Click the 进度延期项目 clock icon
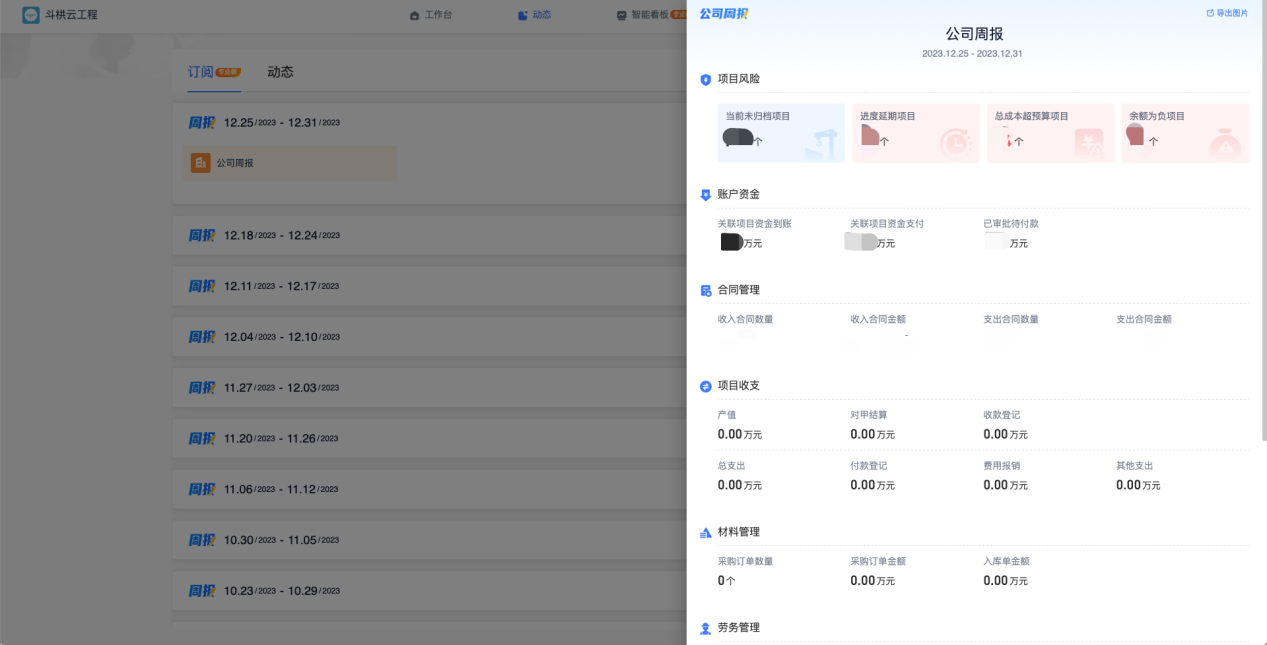Image resolution: width=1267 pixels, height=645 pixels. pos(957,145)
